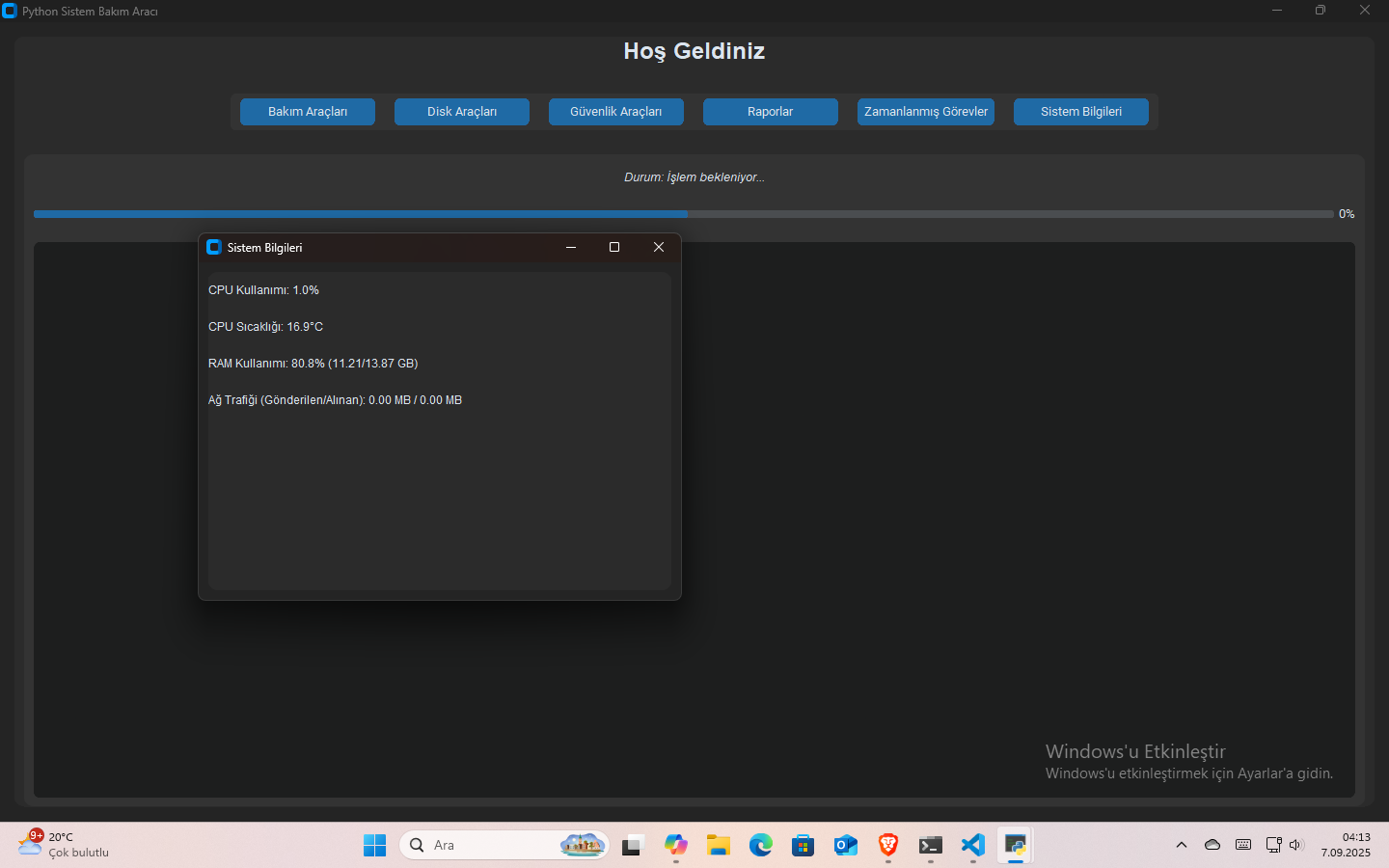1389x868 pixels.
Task: Open the Güvenlik Araçları section
Action: [x=616, y=112]
